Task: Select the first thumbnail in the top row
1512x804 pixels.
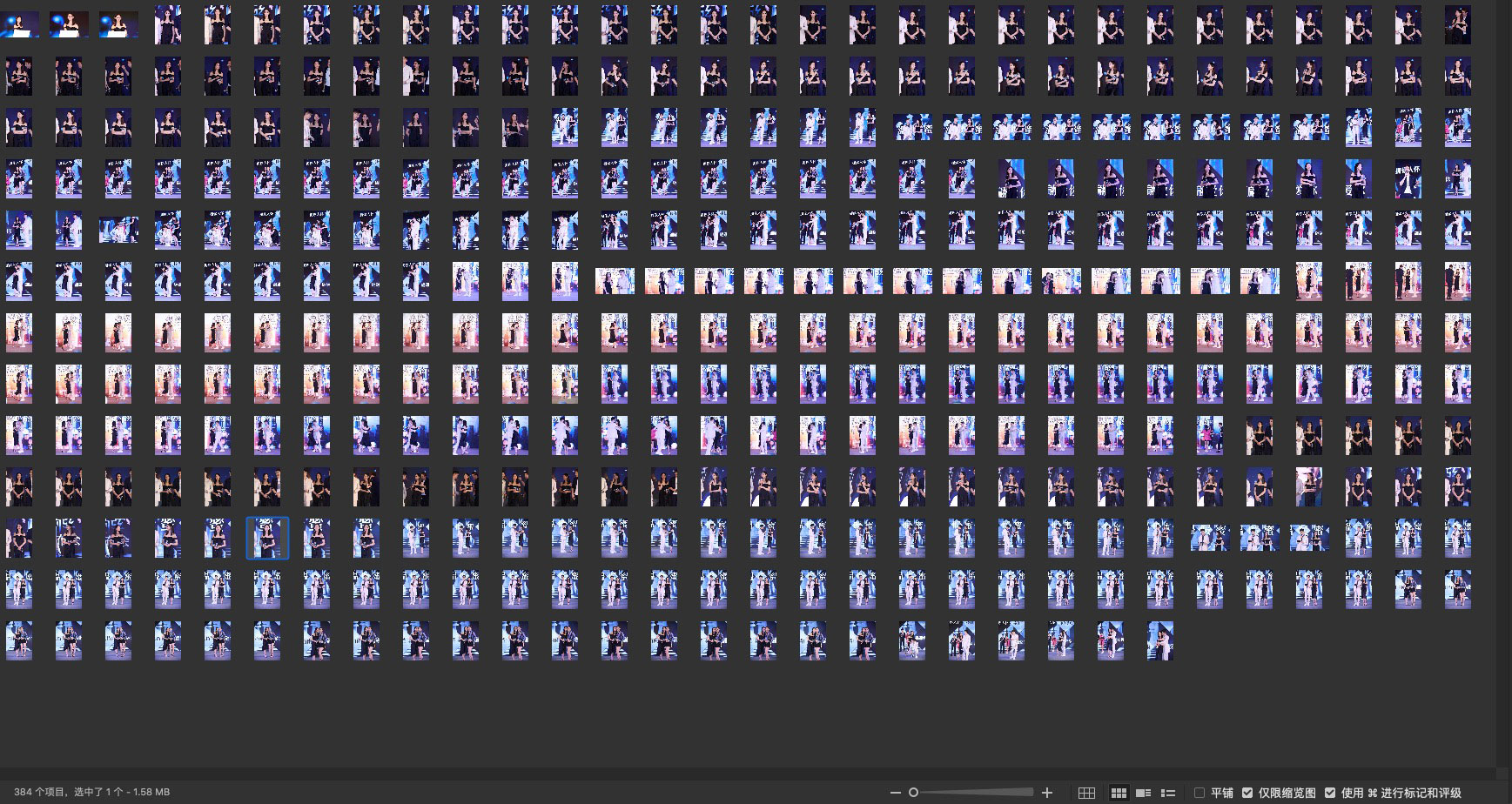Action: [x=19, y=25]
